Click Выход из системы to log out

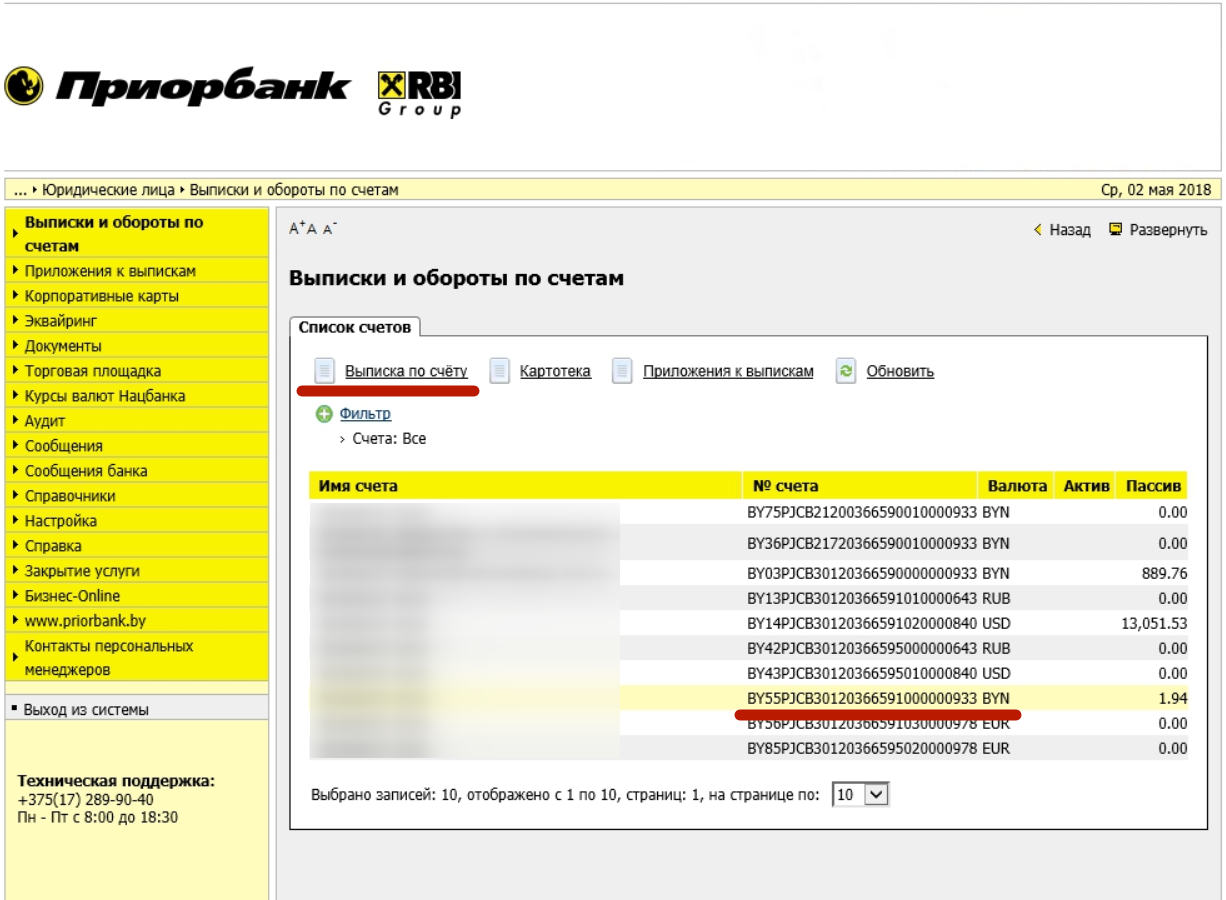tap(86, 710)
